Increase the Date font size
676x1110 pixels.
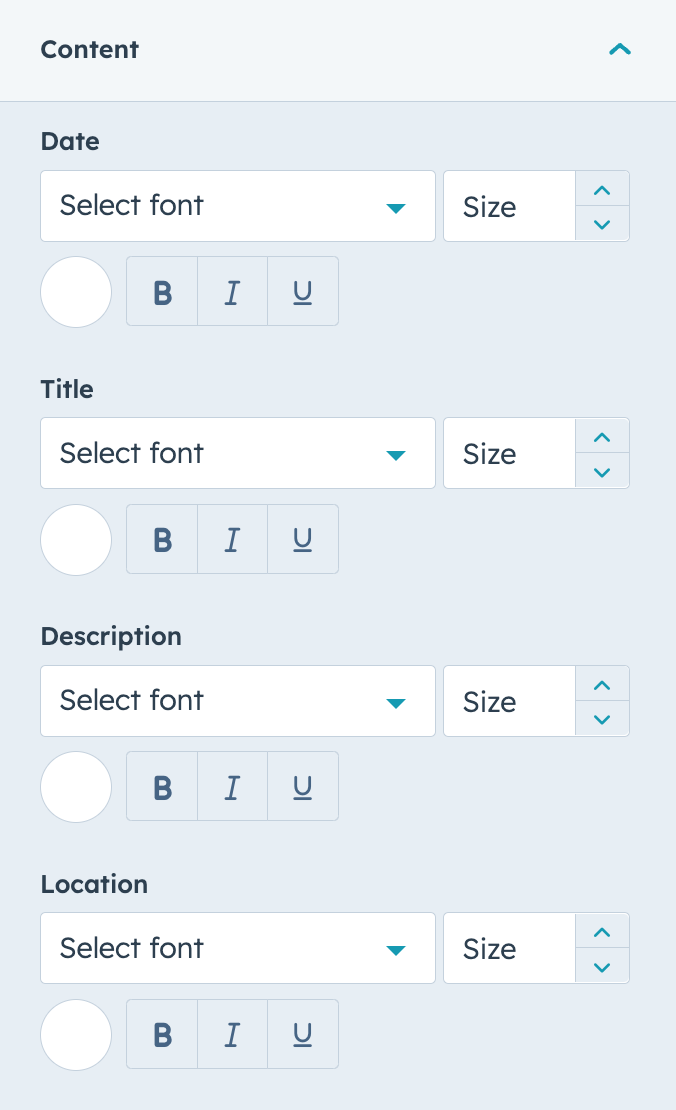[x=602, y=189]
